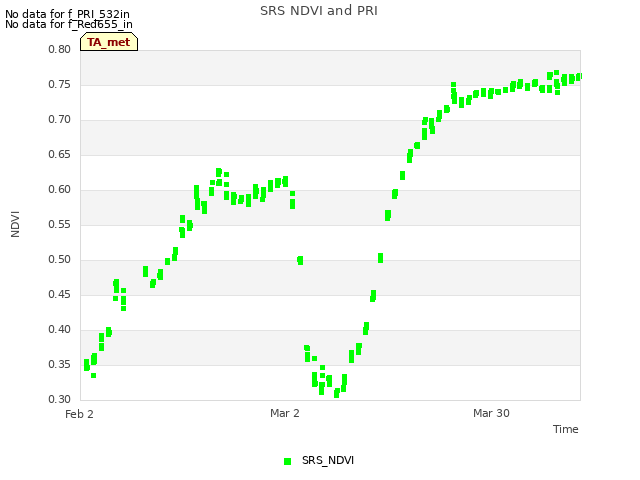Image resolution: width=640 pixels, height=480 pixels.
Task: Click the 'No data for f_PRI_532in' message
Action: (67, 14)
